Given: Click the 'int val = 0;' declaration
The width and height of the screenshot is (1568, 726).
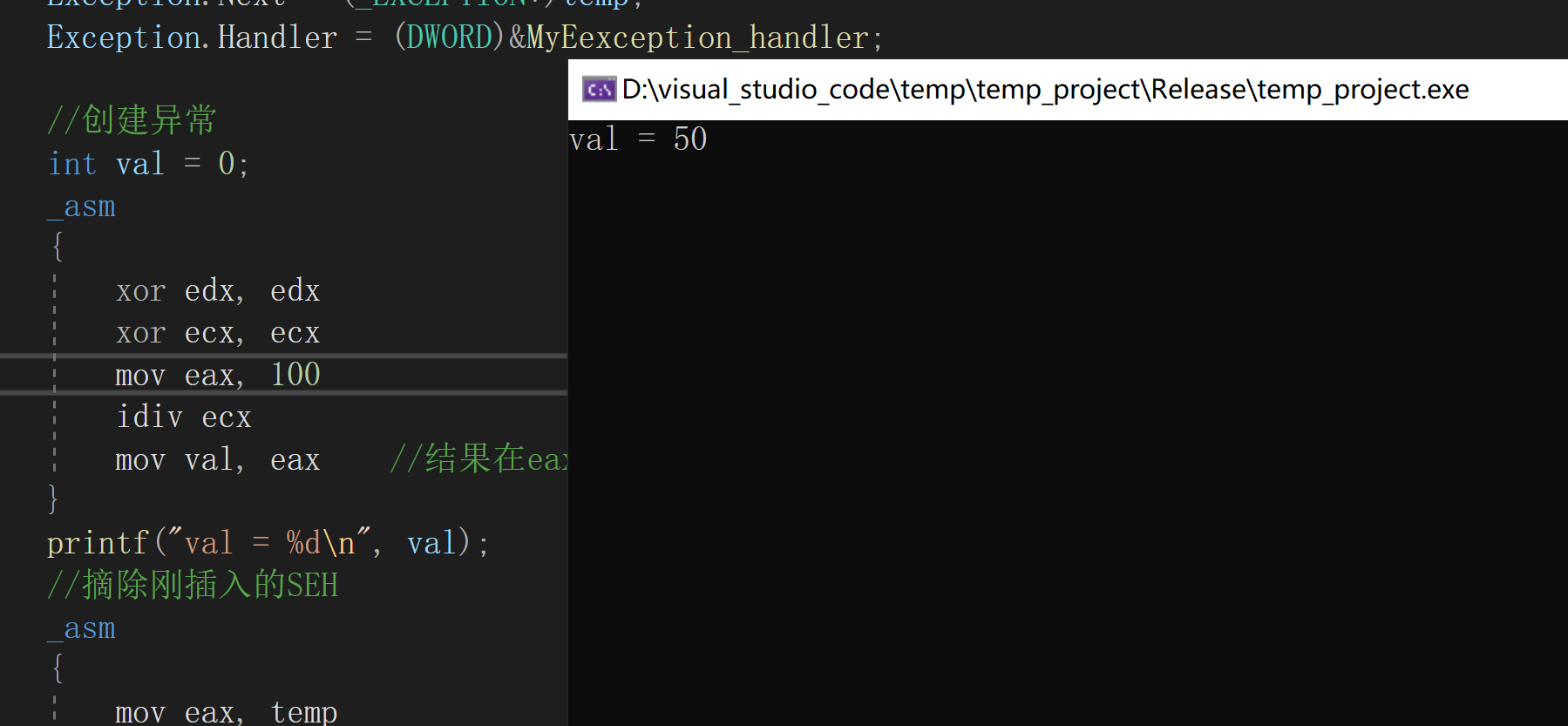Looking at the screenshot, I should click(x=149, y=164).
